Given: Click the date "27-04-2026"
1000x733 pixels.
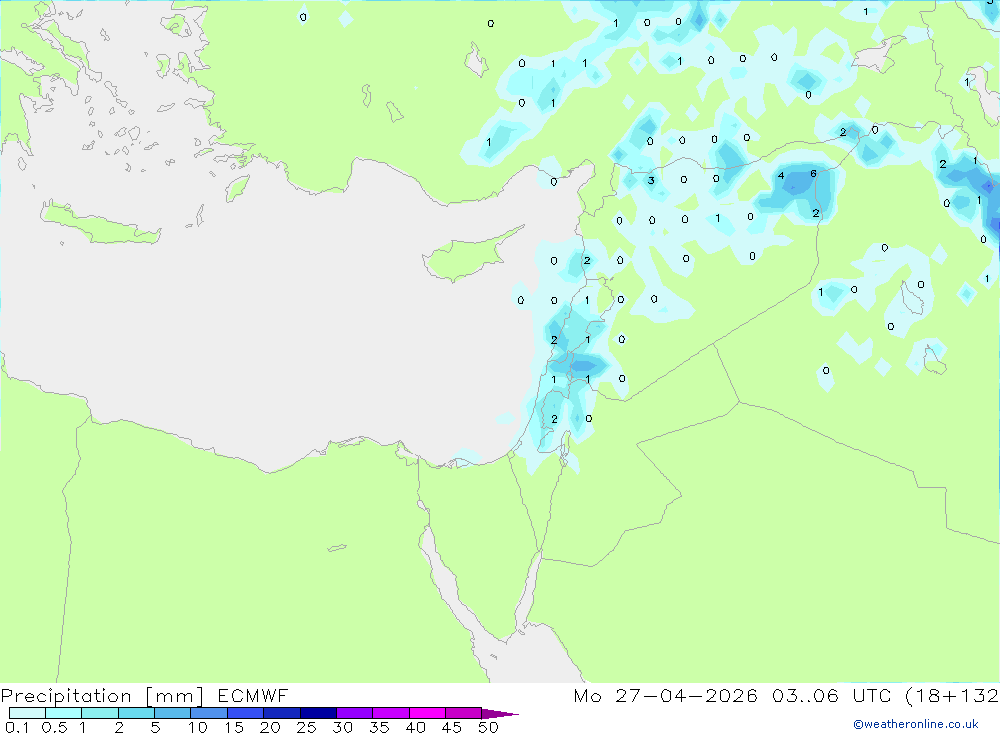Looking at the screenshot, I should (x=686, y=695).
